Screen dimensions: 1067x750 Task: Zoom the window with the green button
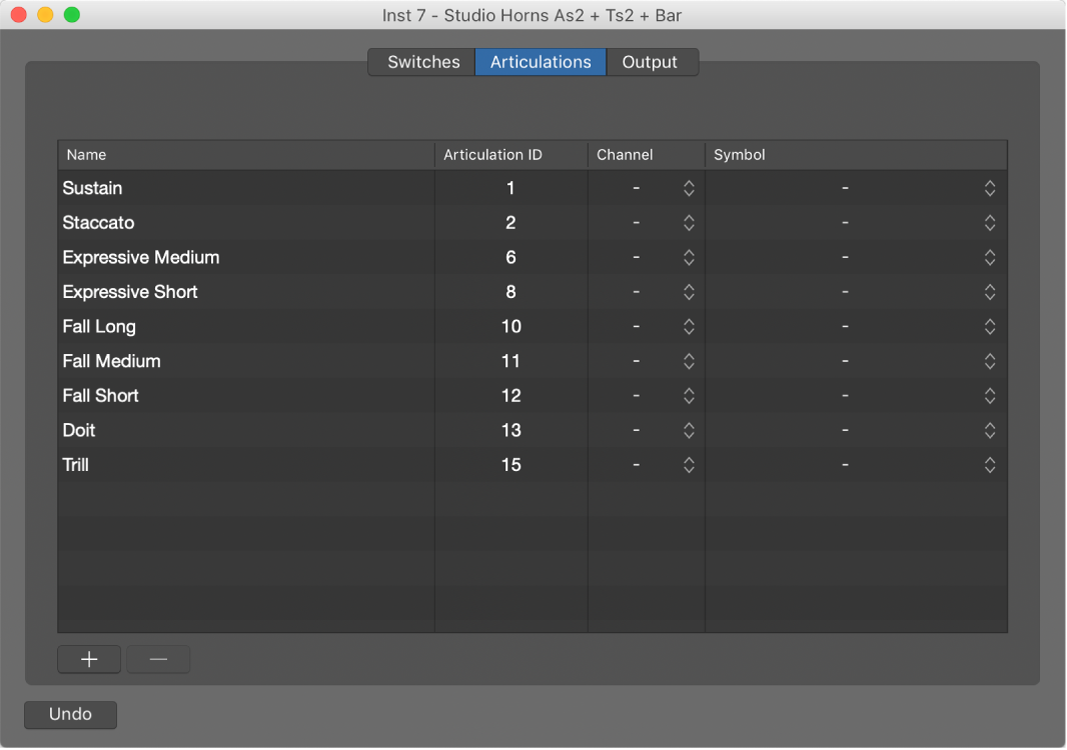pyautogui.click(x=71, y=15)
